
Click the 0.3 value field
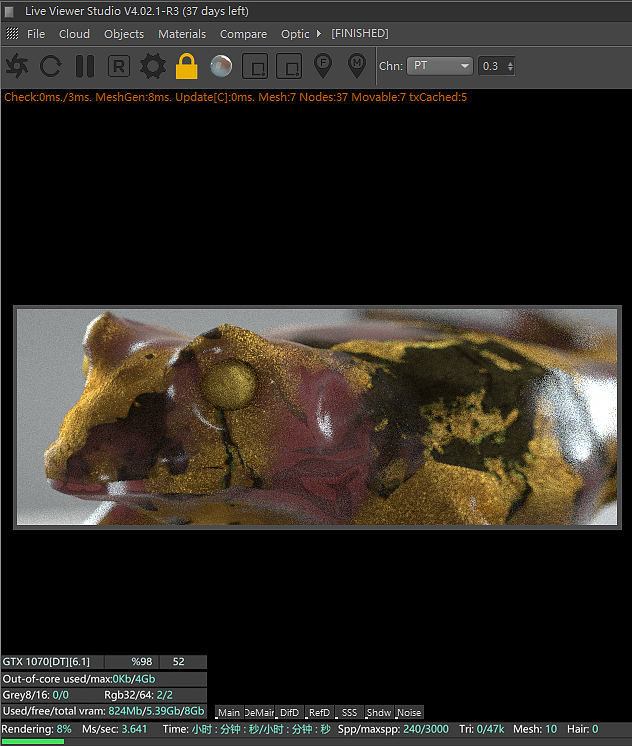(492, 66)
